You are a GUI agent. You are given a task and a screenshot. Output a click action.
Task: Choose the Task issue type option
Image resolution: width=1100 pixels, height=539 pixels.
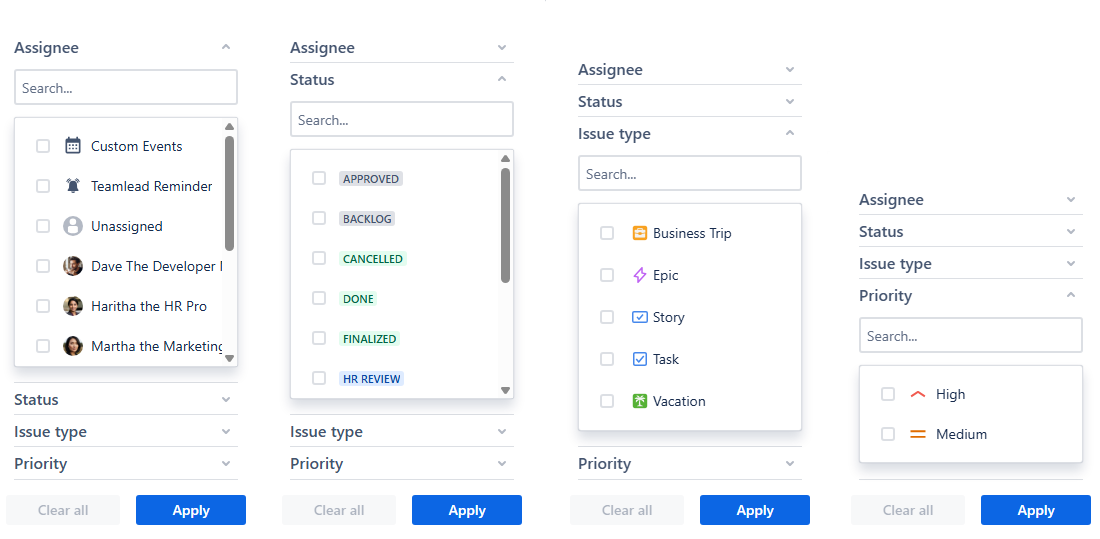pyautogui.click(x=666, y=359)
